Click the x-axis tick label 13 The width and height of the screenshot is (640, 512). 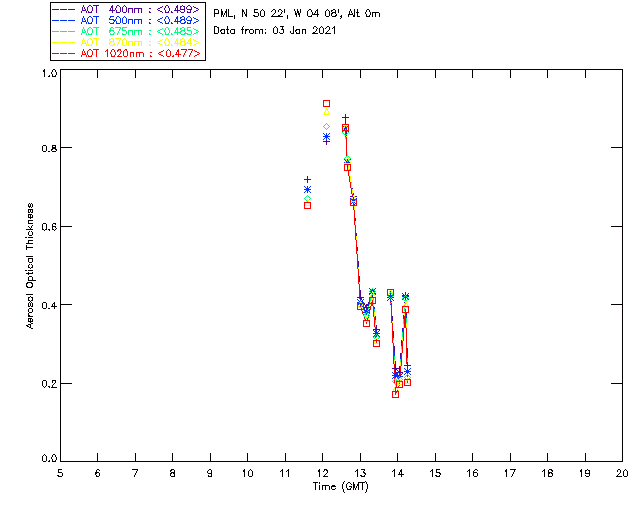[360, 473]
